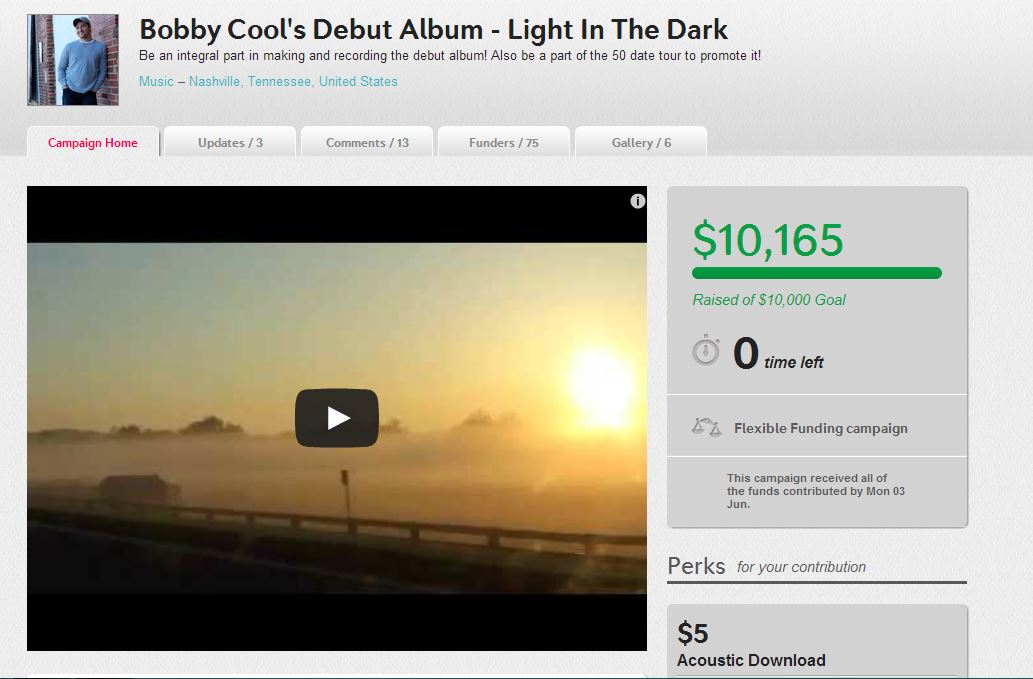
Task: Click the Raised of $10,000 Goal text
Action: [769, 300]
